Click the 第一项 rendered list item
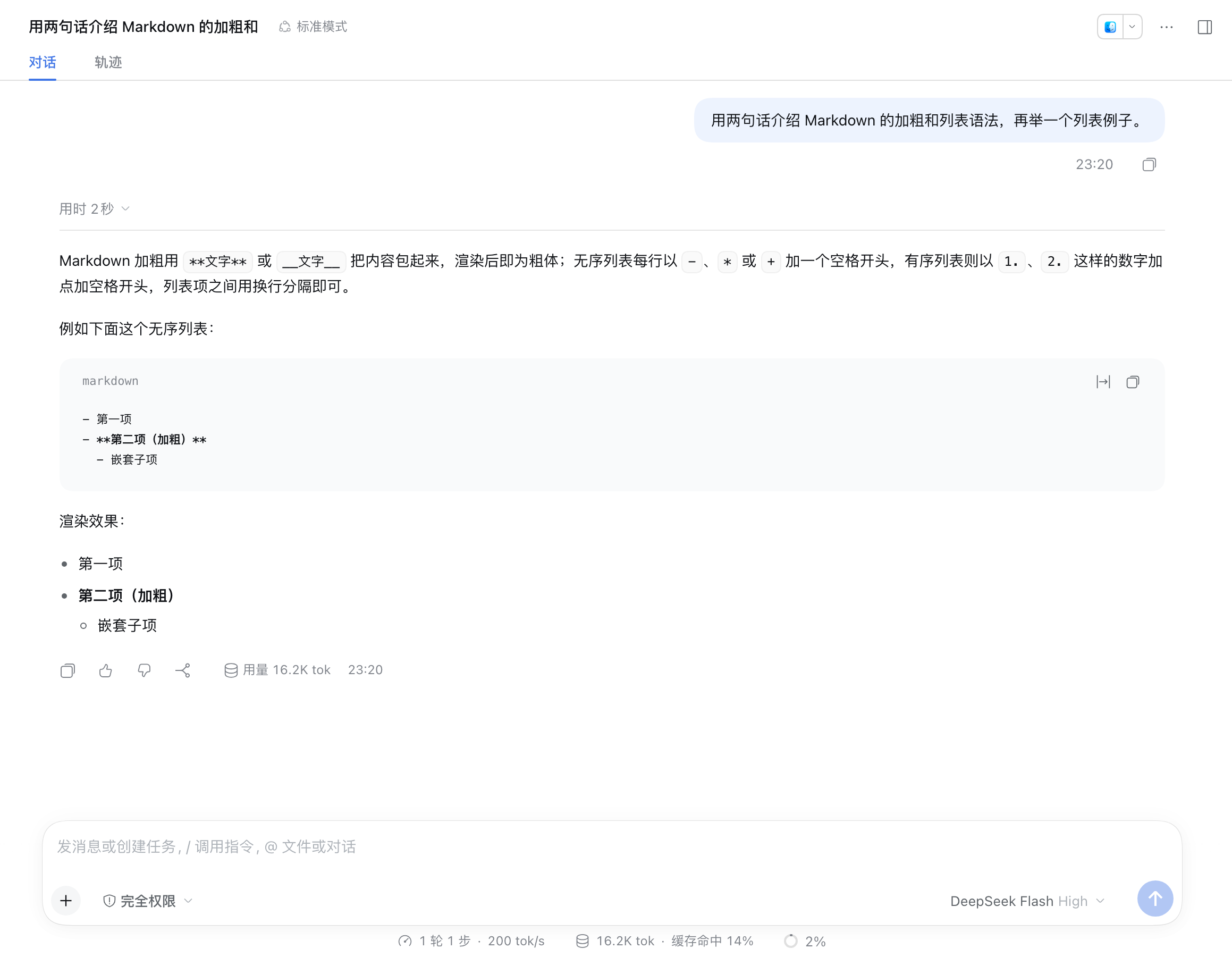The height and width of the screenshot is (957, 1232). coord(100,563)
